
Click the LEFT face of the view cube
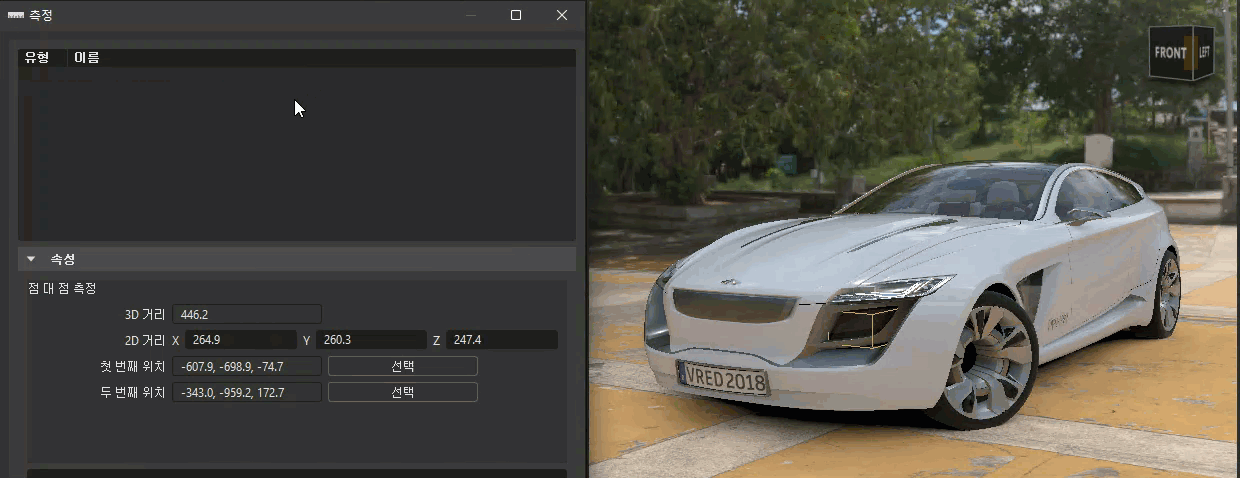tap(1203, 50)
